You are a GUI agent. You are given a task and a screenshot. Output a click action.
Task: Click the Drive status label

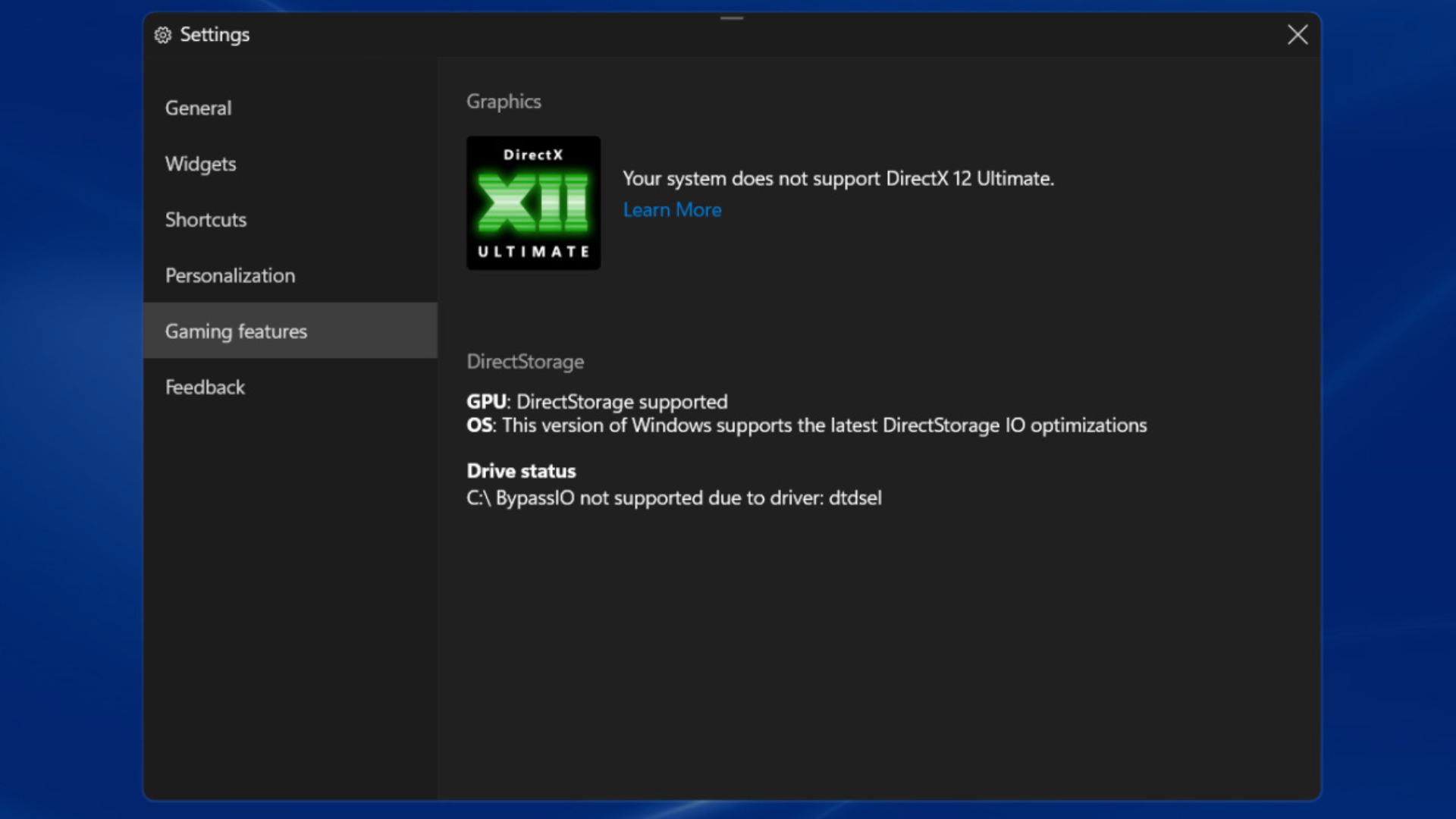coord(521,471)
